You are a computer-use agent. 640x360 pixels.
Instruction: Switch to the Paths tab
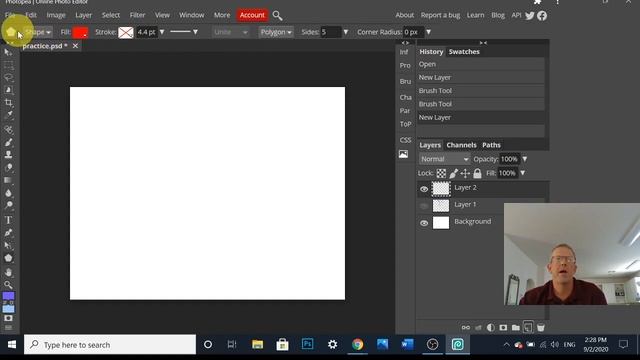pyautogui.click(x=491, y=145)
